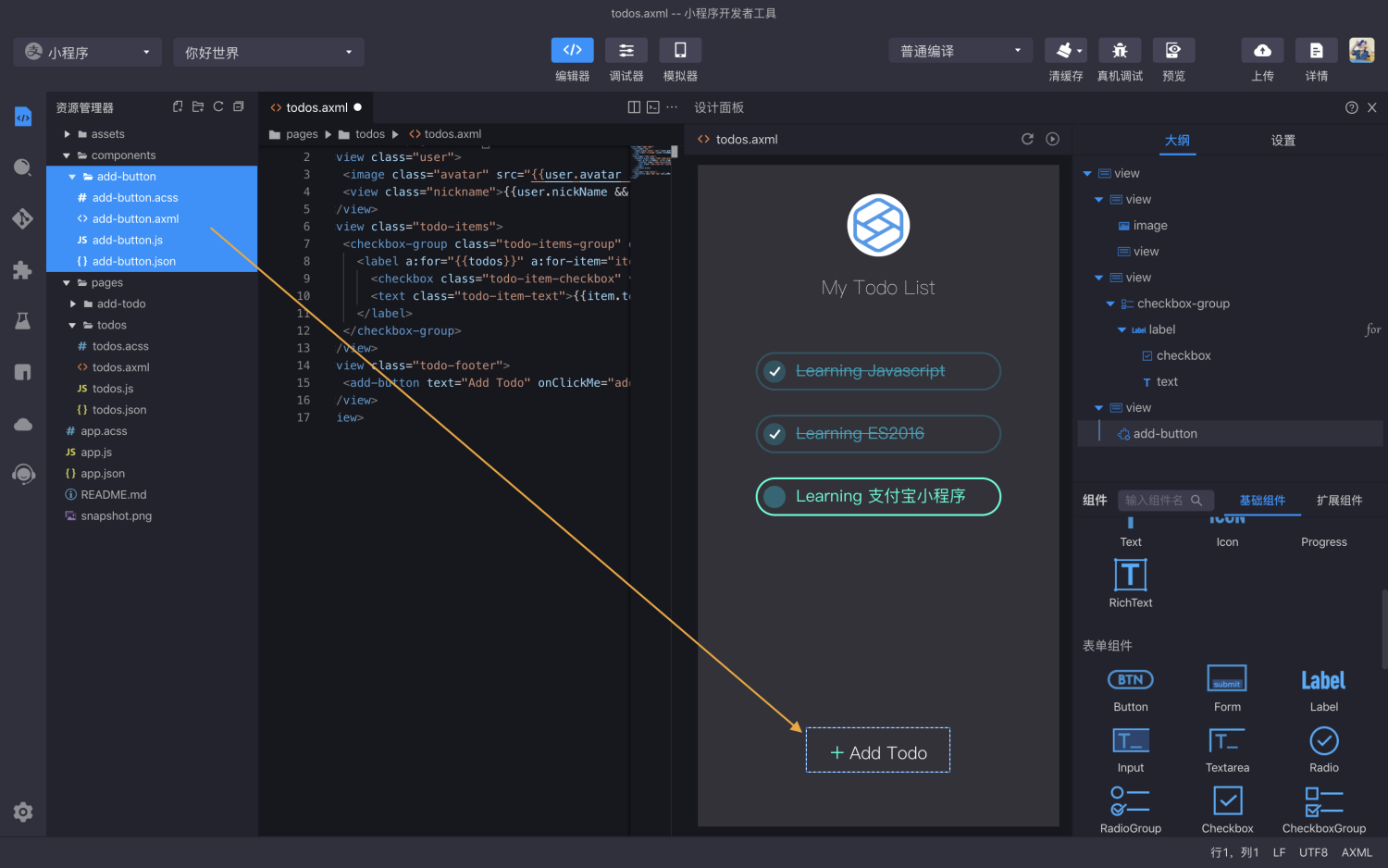Click the AXML language mode in status bar
The image size is (1388, 868).
[1357, 852]
